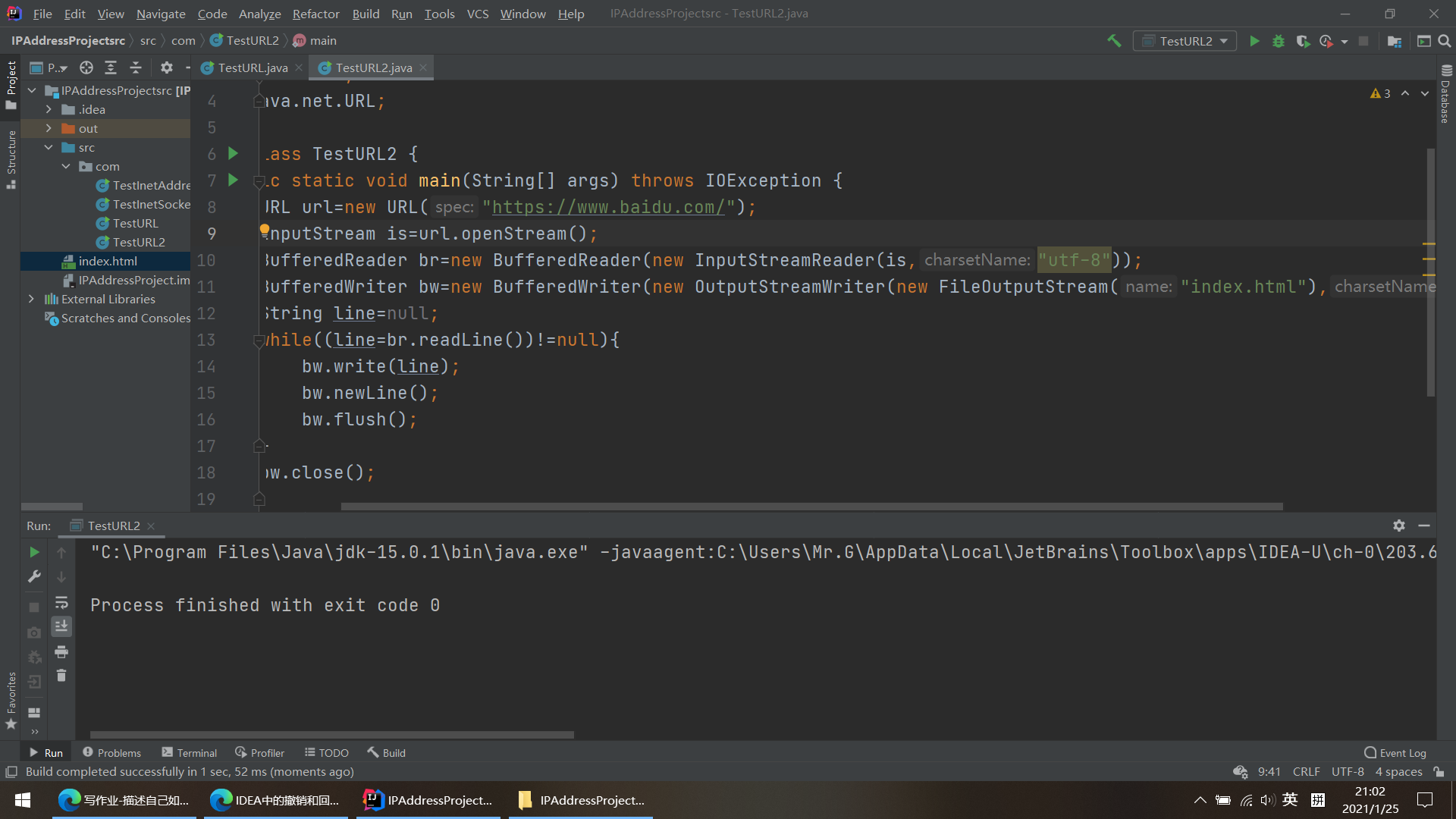Screen dimensions: 1456x819
Task: Click Select Opened File target icon
Action: (86, 67)
